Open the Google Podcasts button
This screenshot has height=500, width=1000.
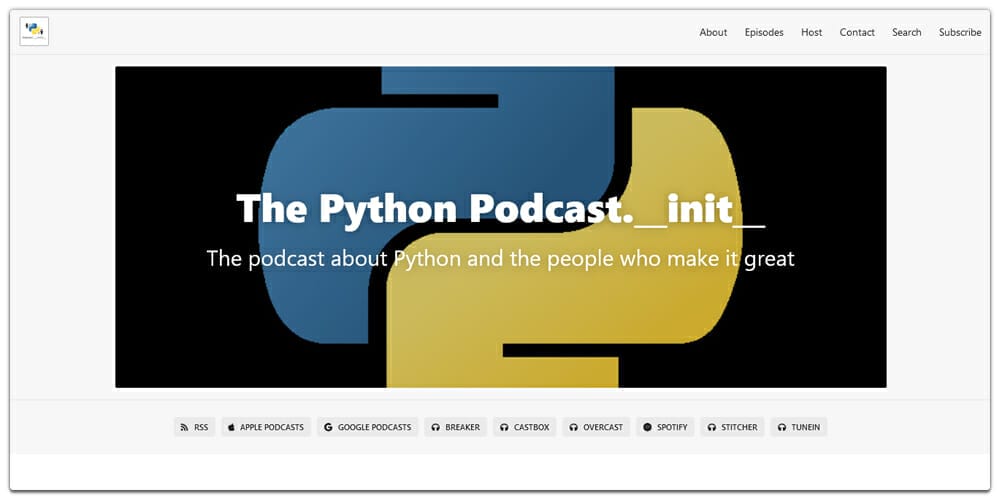pos(367,427)
